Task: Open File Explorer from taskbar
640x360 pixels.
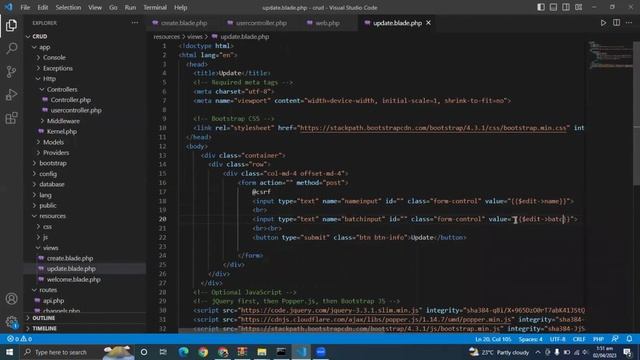Action: click(x=262, y=352)
